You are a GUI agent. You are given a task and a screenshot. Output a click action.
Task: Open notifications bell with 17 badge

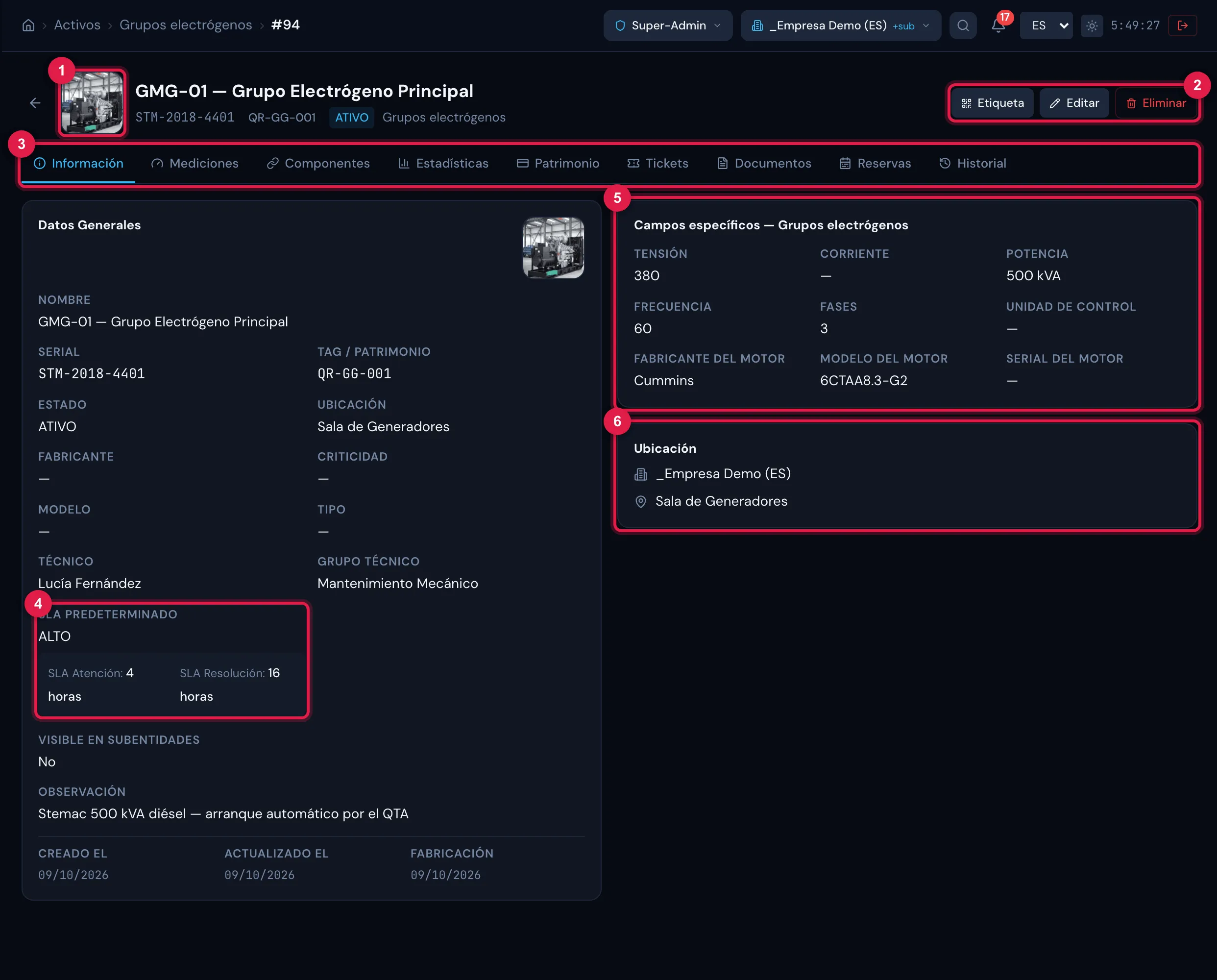(998, 25)
